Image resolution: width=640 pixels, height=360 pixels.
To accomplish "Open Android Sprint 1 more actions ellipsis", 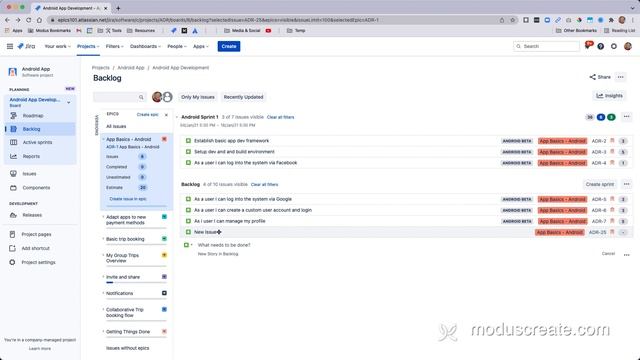I will click(x=627, y=117).
